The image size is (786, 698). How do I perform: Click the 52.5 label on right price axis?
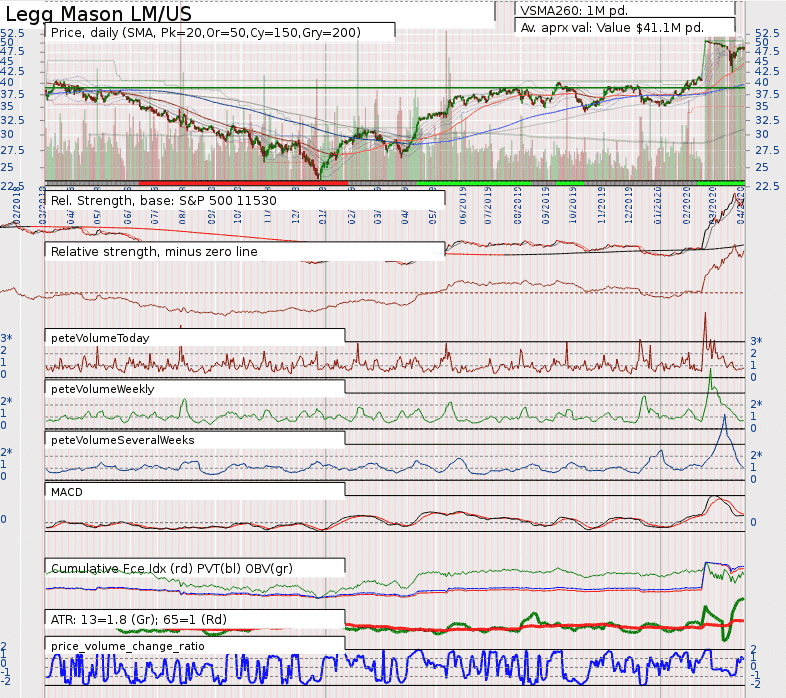pyautogui.click(x=767, y=33)
